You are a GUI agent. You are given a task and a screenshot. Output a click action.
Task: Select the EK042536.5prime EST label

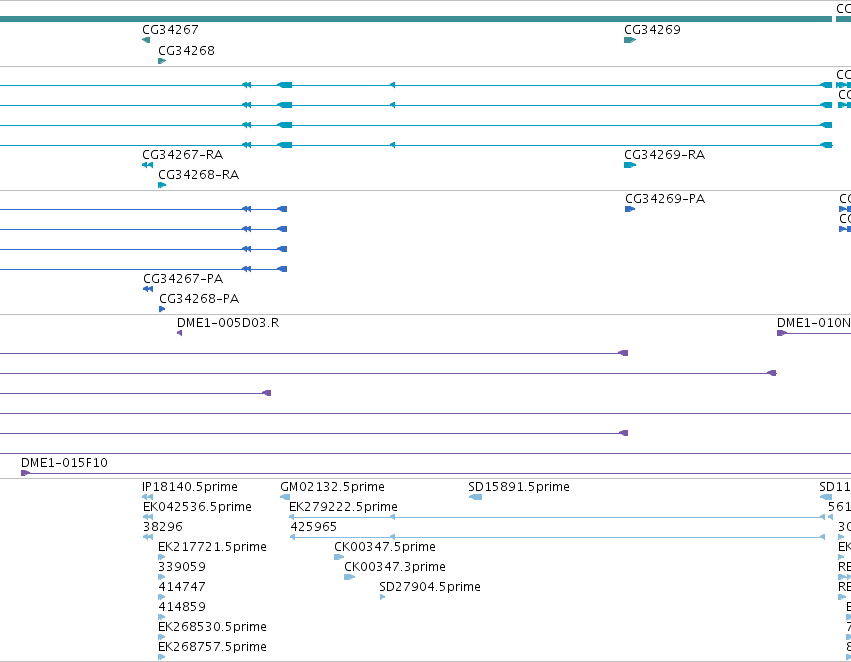point(197,507)
